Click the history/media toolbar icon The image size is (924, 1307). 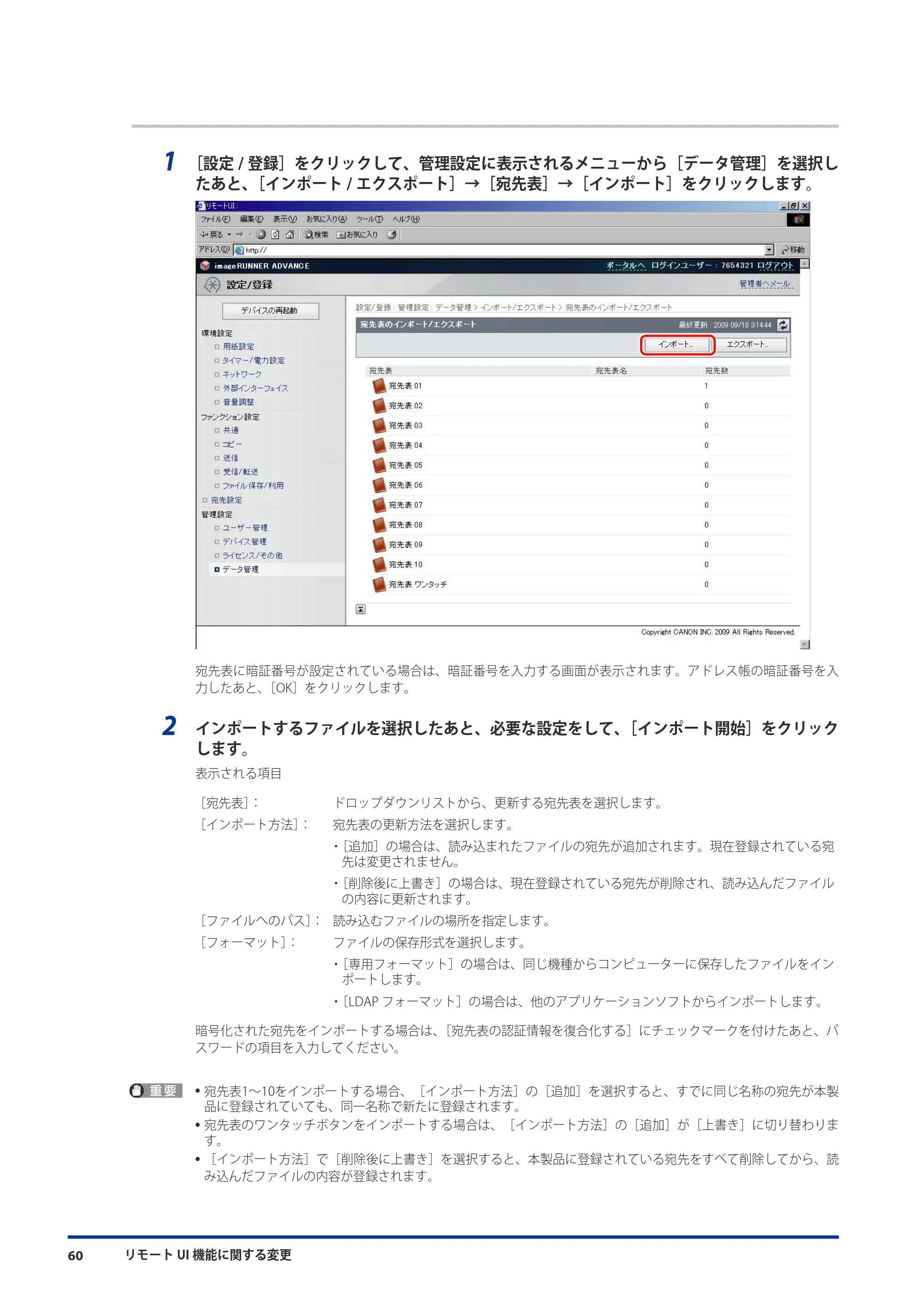click(392, 235)
